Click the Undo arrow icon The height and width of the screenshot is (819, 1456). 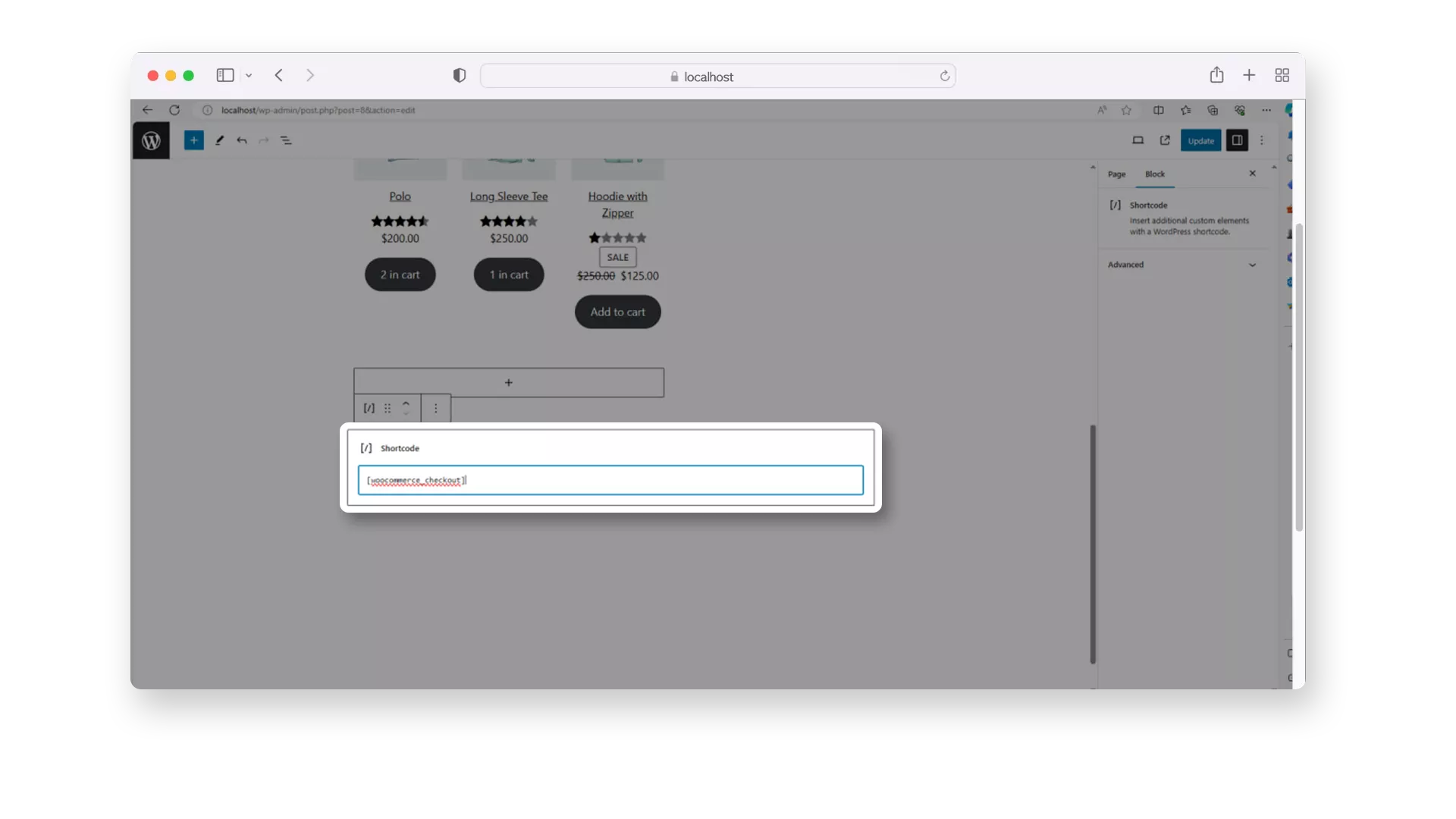tap(242, 140)
